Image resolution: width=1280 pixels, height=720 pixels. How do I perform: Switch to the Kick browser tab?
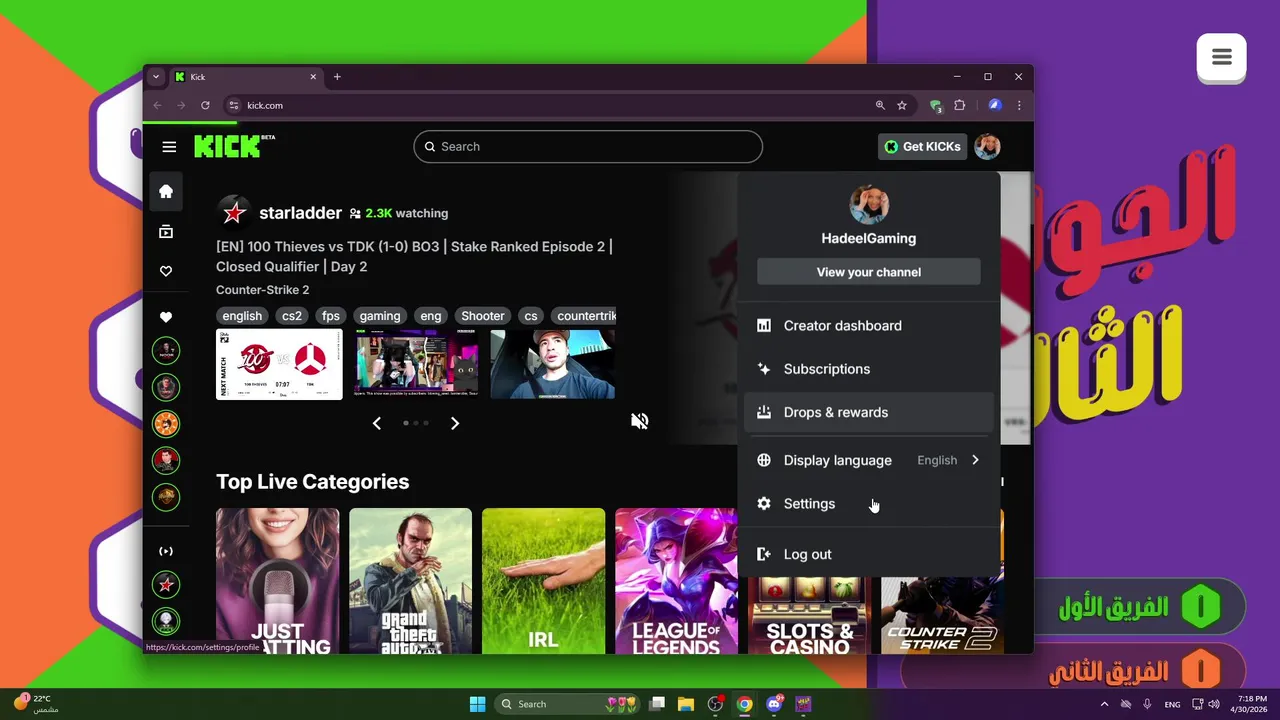(x=245, y=77)
